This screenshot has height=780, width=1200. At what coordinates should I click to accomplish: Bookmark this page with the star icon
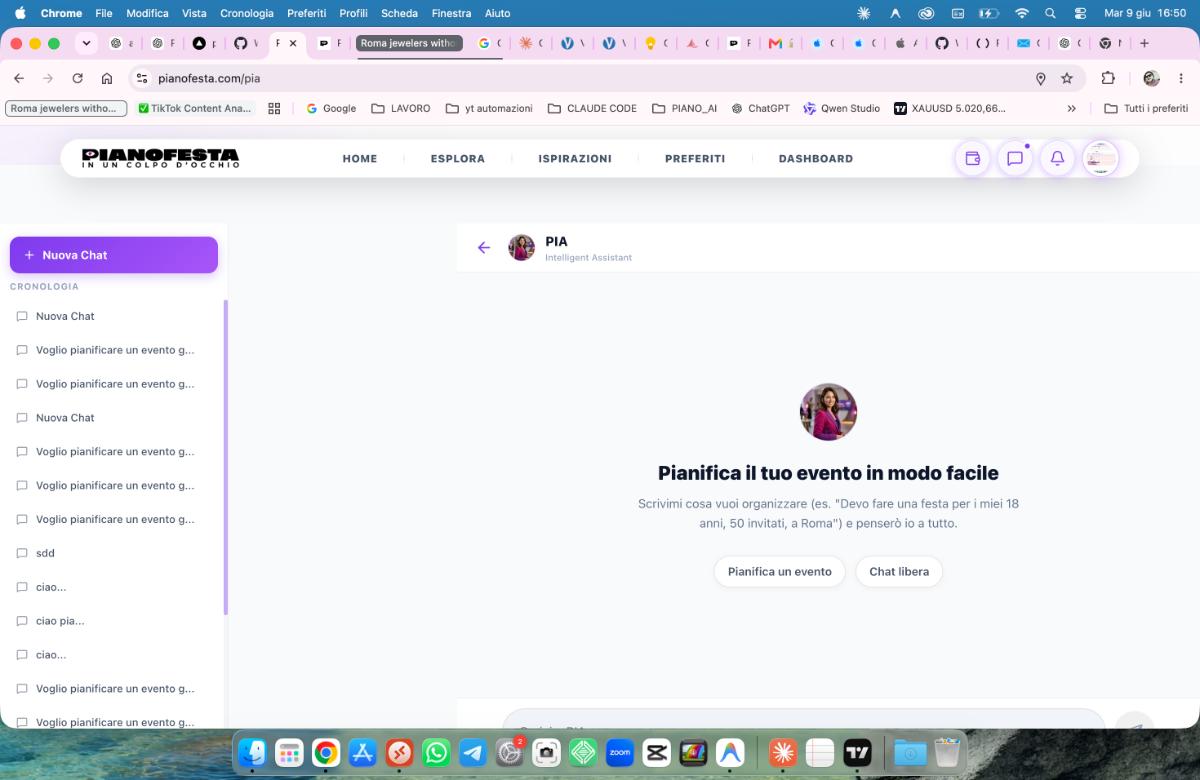[1067, 78]
